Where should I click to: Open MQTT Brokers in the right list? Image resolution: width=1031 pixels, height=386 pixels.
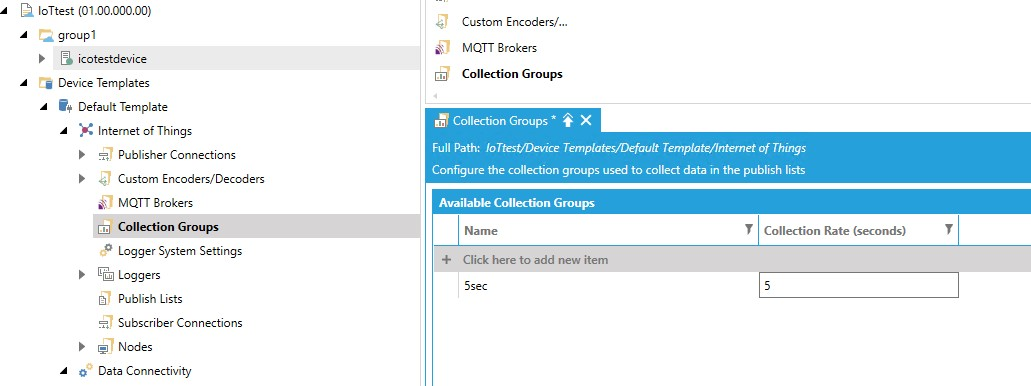coord(499,48)
